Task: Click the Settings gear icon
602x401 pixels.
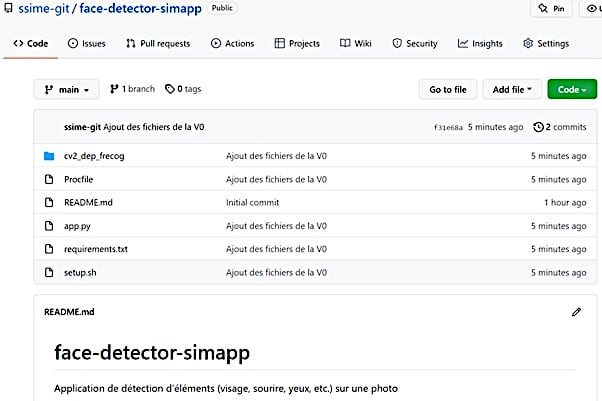Action: [x=528, y=43]
